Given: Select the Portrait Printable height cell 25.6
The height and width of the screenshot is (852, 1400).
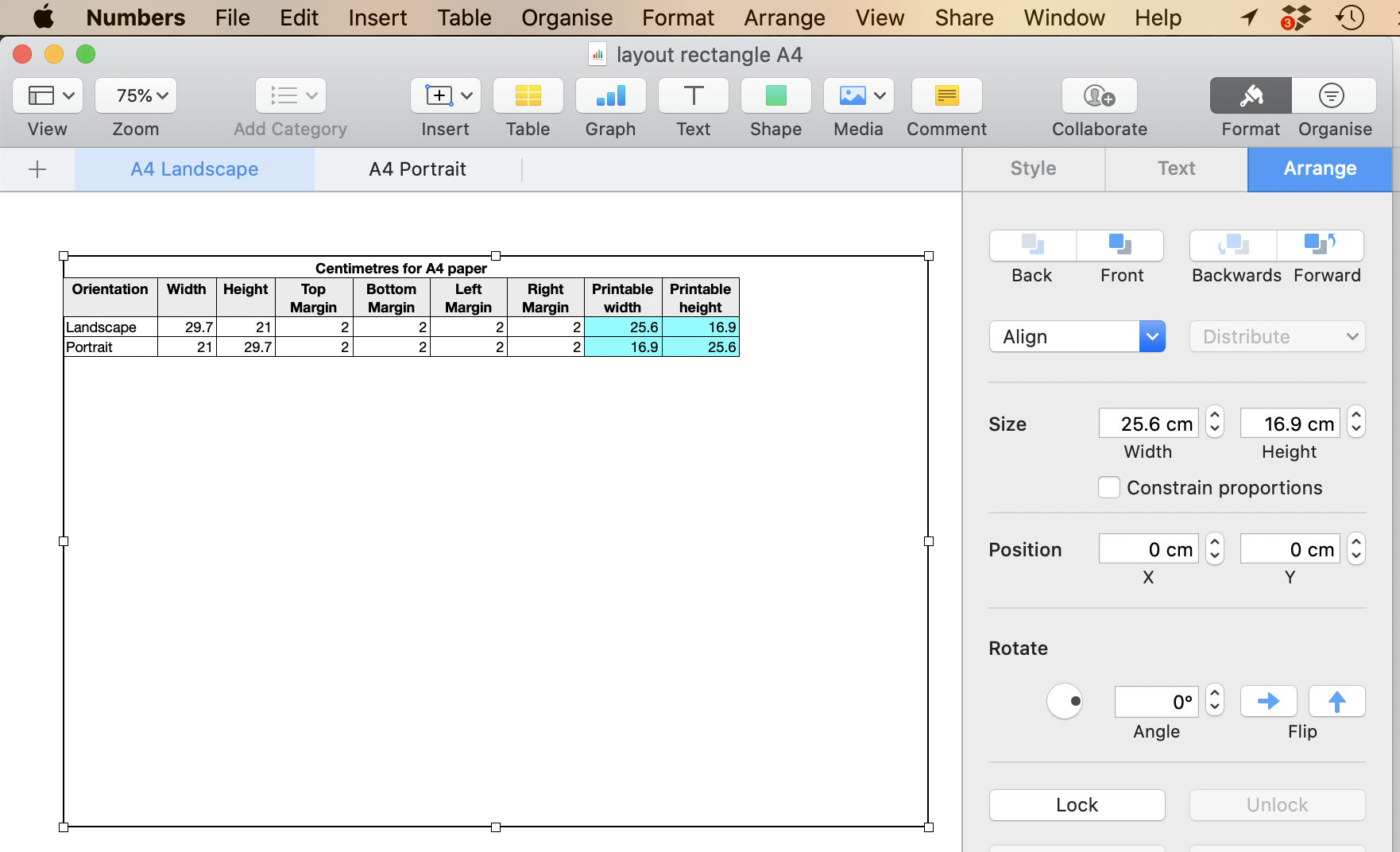Looking at the screenshot, I should [x=701, y=347].
